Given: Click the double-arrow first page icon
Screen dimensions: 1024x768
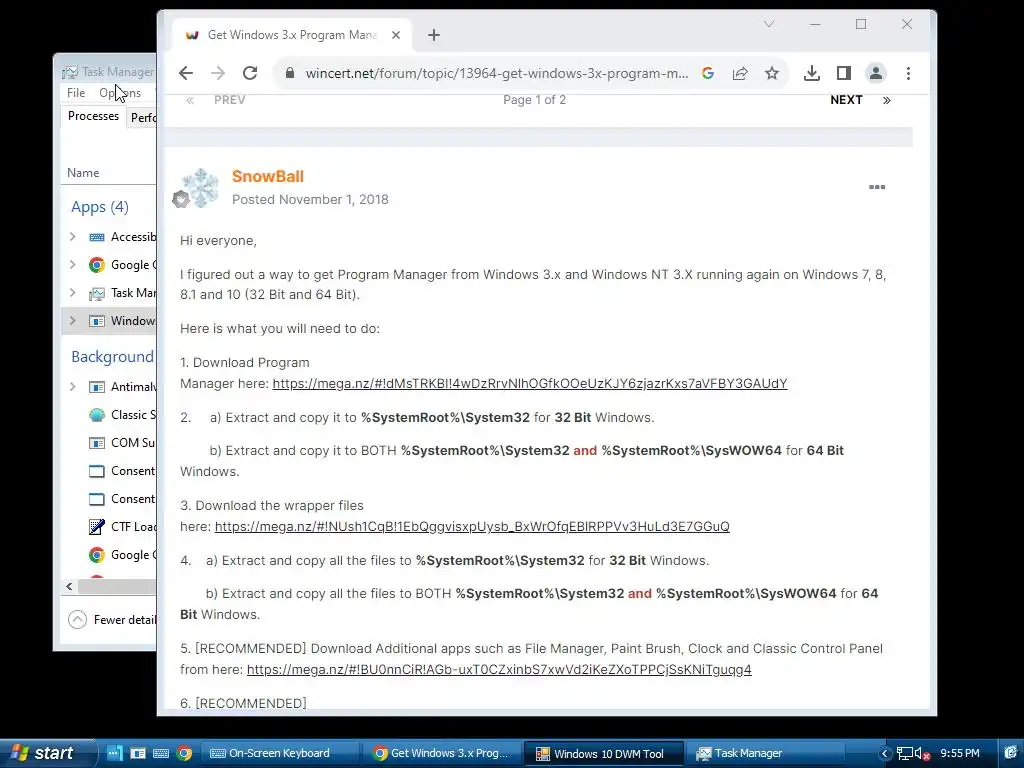Looking at the screenshot, I should coord(190,101).
